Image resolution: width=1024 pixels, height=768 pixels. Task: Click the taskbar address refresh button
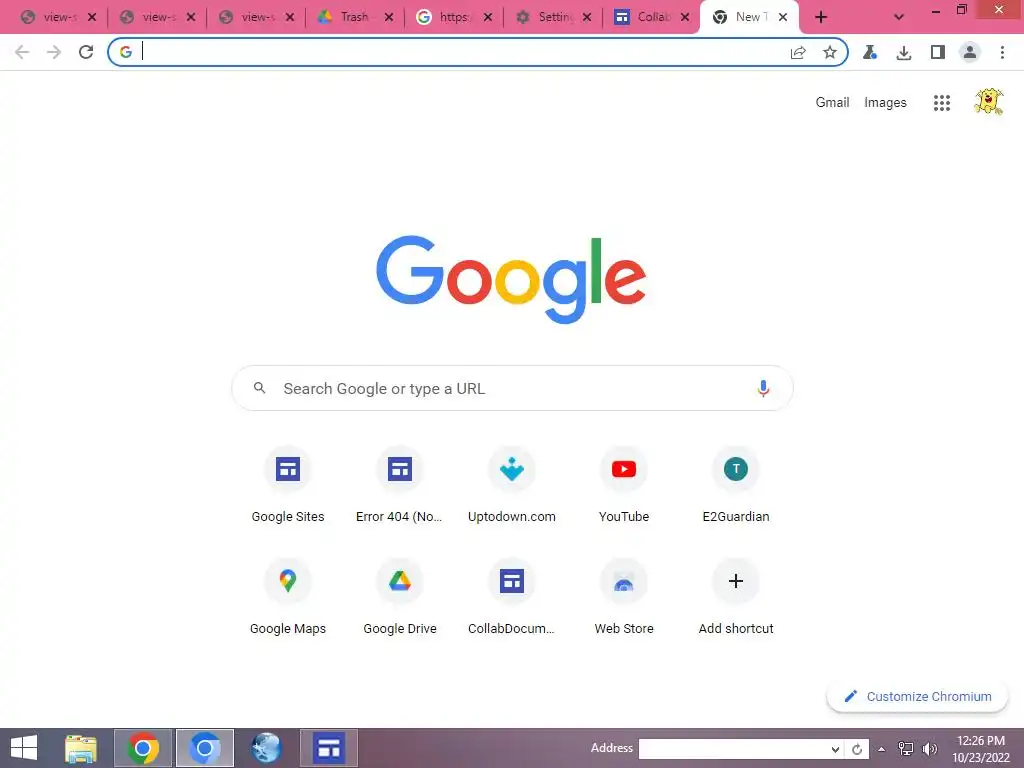pyautogui.click(x=856, y=749)
